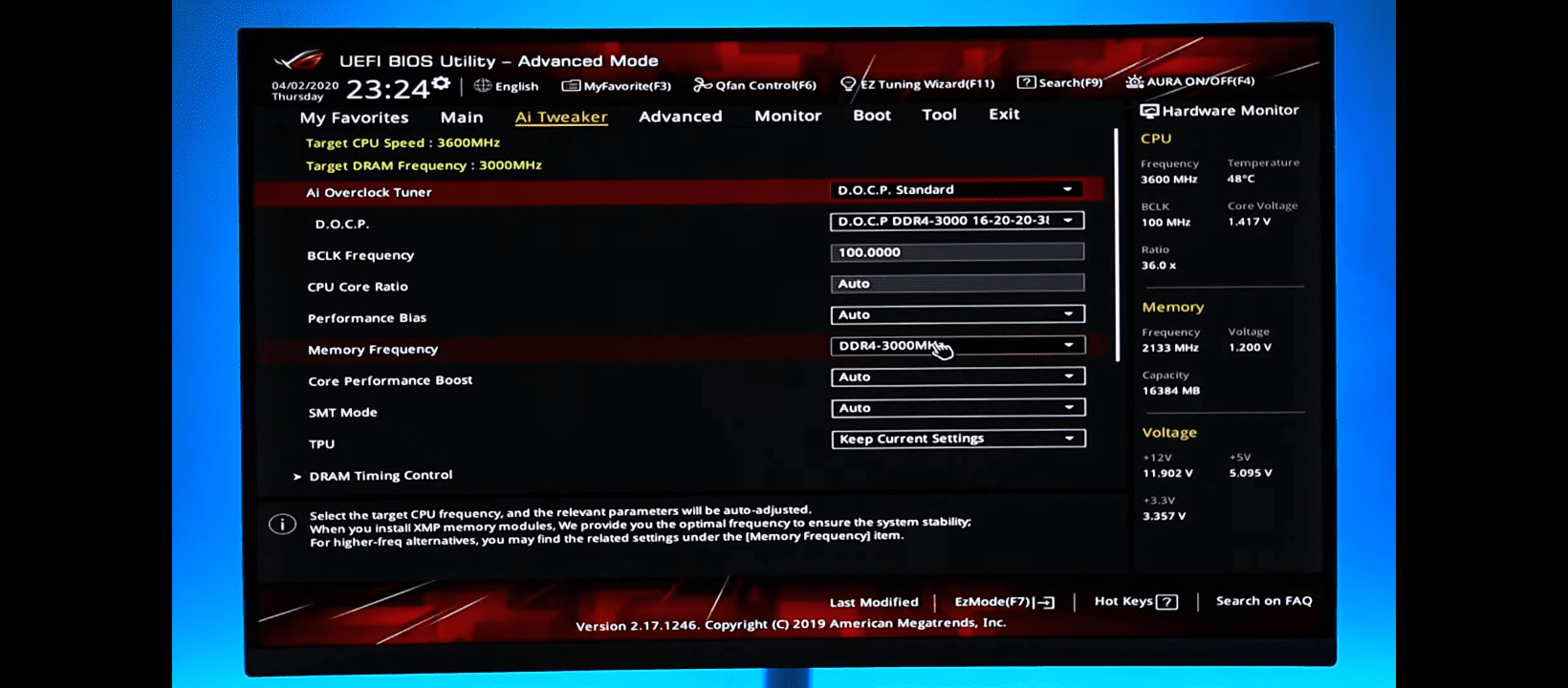Go to the Boot tab
Viewport: 1568px width, 688px height.
coord(872,115)
